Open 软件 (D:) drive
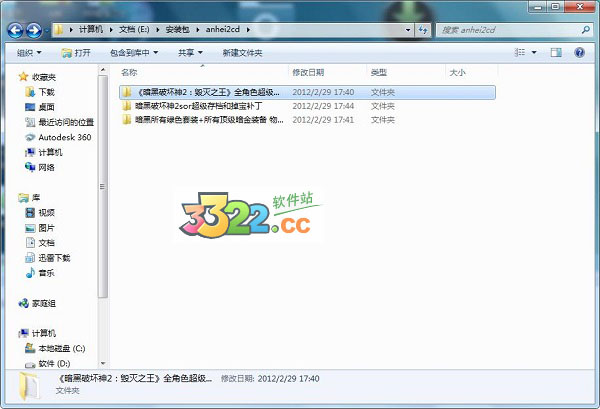Image resolution: width=600 pixels, height=409 pixels. click(x=47, y=363)
